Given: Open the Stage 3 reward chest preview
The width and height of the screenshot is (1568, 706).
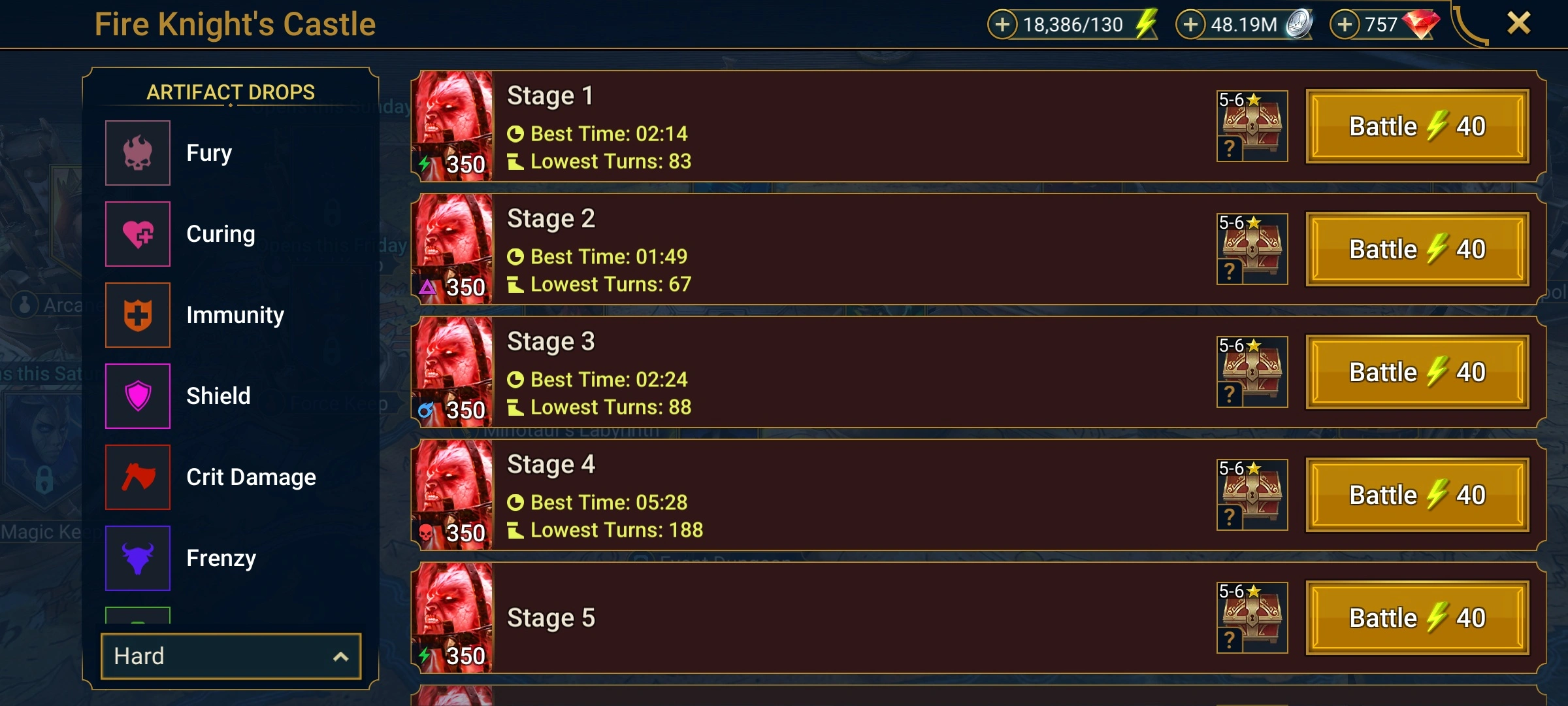Looking at the screenshot, I should 1252,372.
